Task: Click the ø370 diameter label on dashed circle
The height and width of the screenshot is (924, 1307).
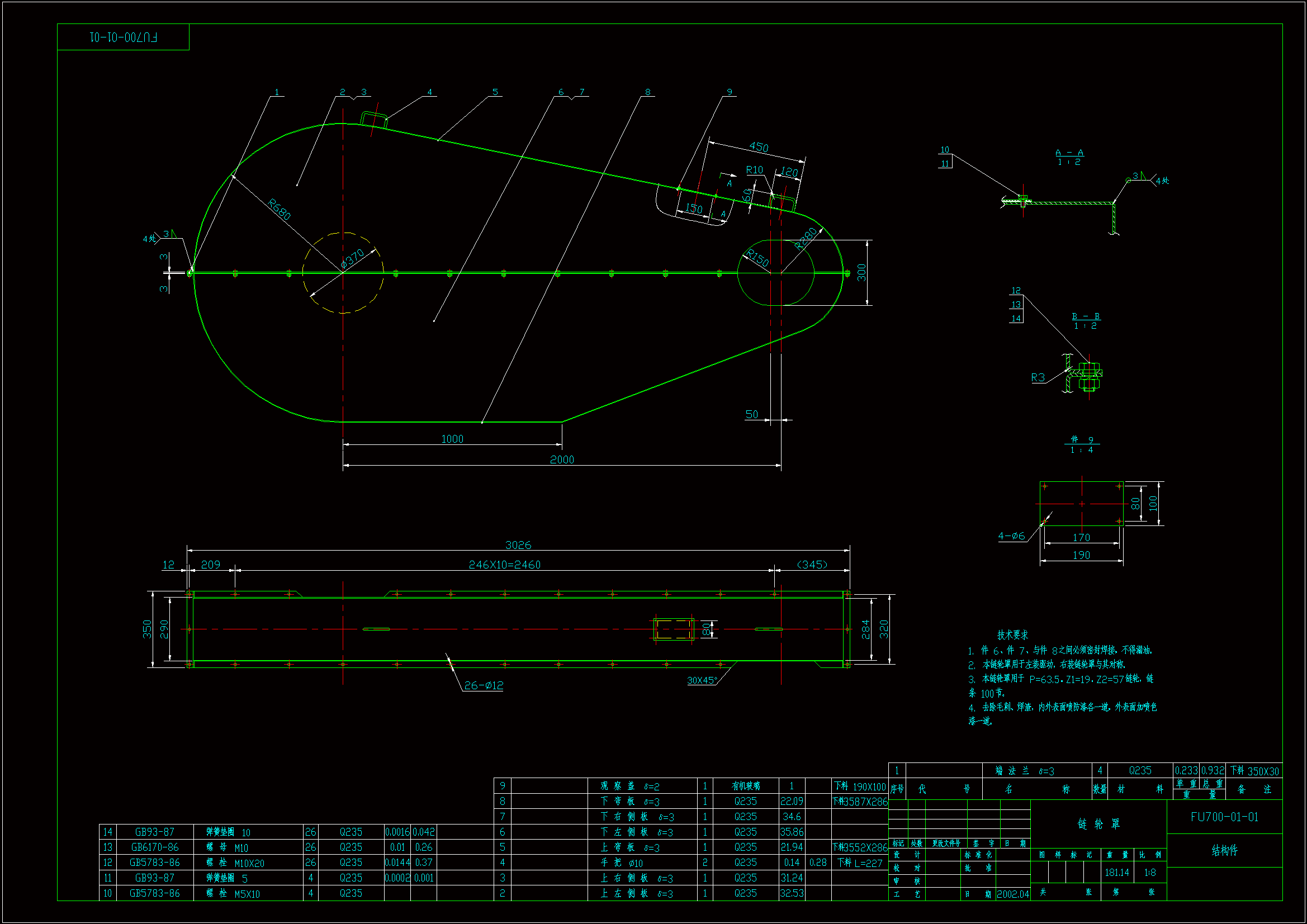Action: click(352, 259)
